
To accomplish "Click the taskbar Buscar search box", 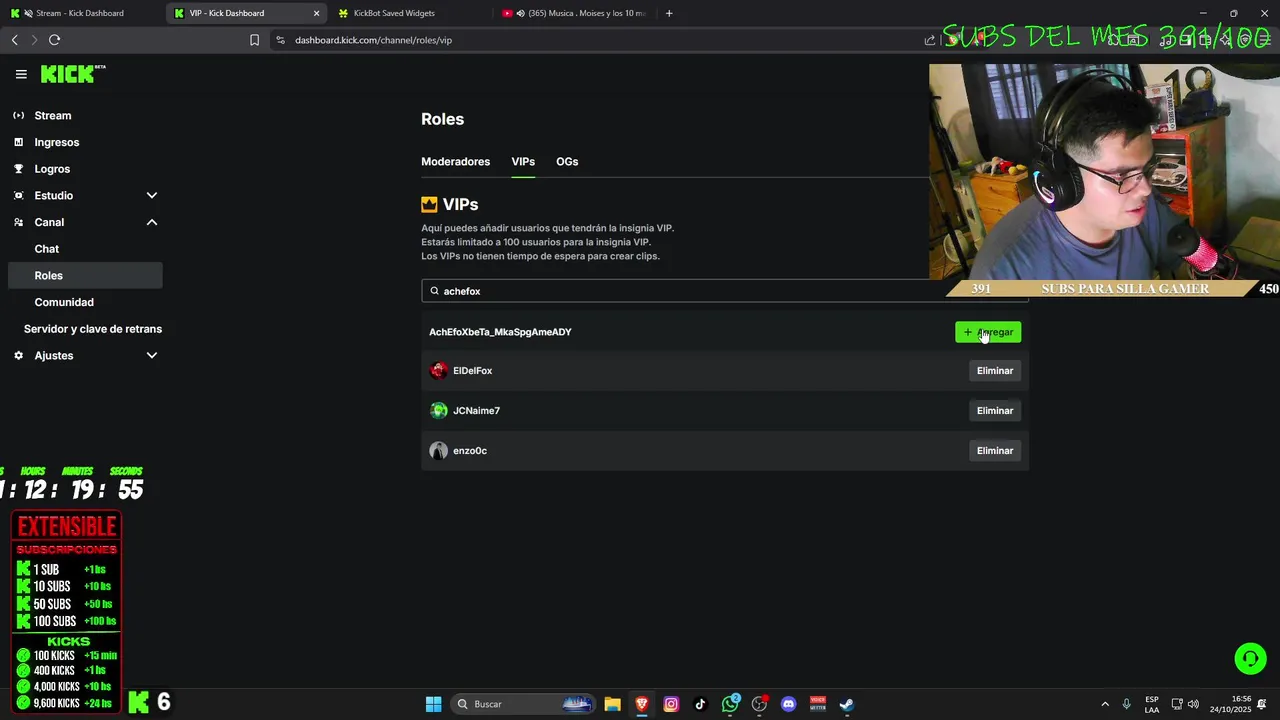I will (x=523, y=704).
